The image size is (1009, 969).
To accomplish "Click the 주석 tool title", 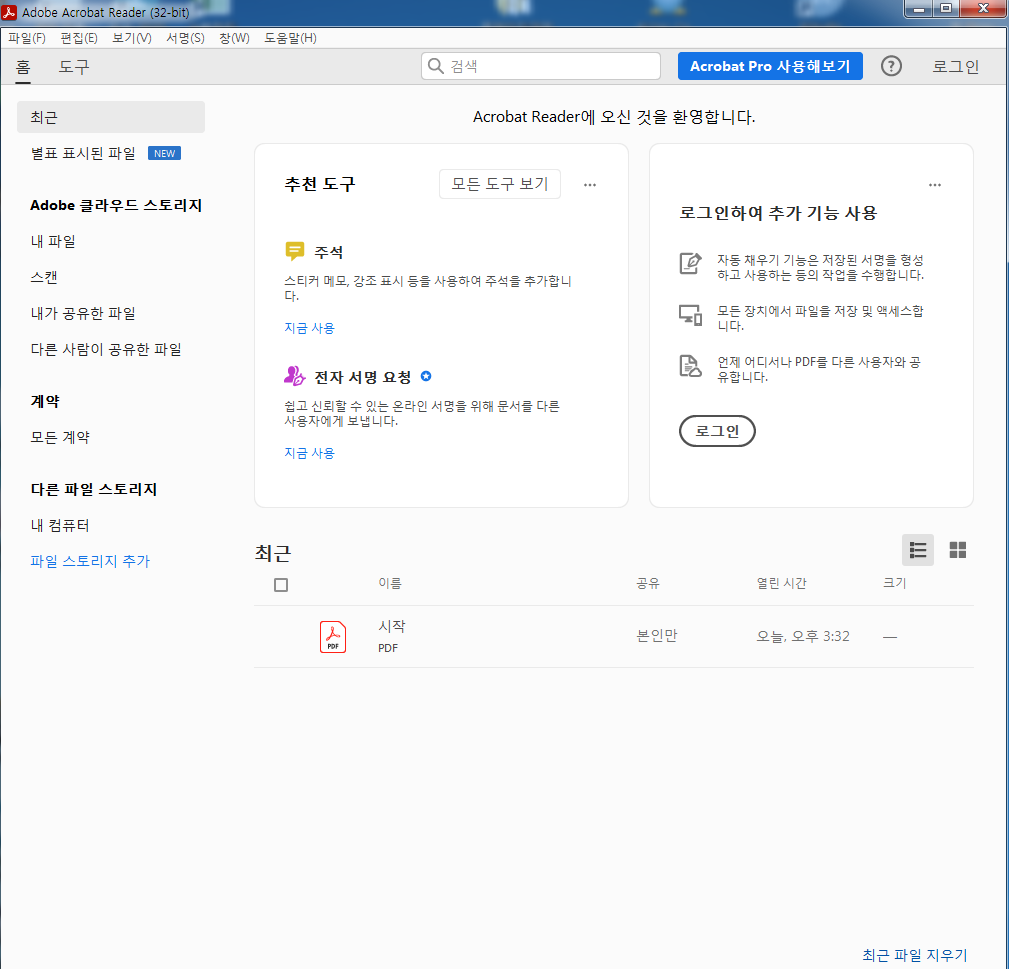I will (x=328, y=252).
